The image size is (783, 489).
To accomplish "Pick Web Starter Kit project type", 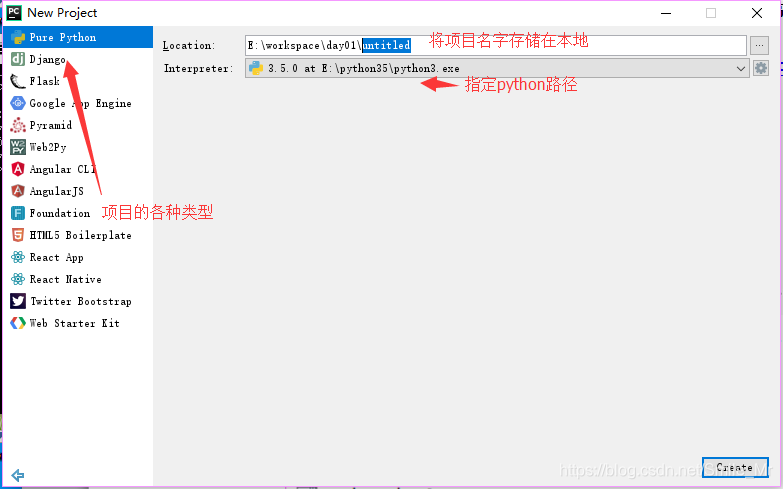I will [78, 323].
